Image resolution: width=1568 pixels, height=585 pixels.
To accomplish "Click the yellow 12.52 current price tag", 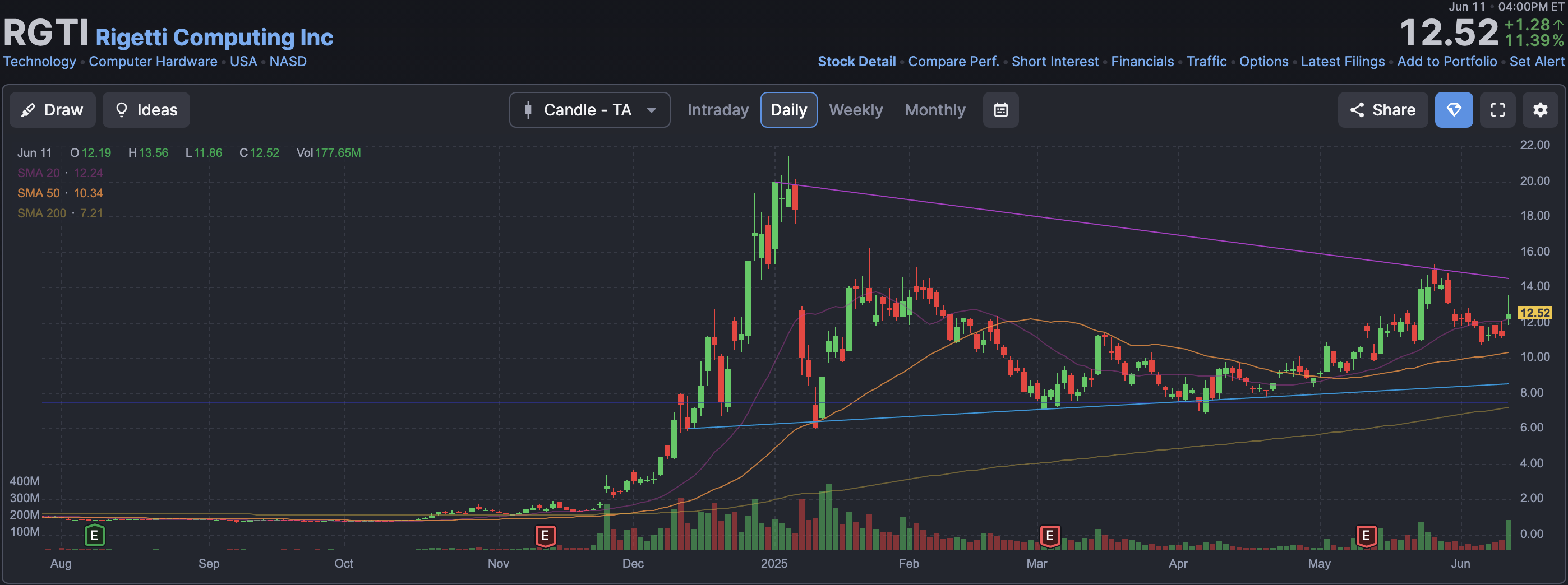I will click(x=1534, y=313).
